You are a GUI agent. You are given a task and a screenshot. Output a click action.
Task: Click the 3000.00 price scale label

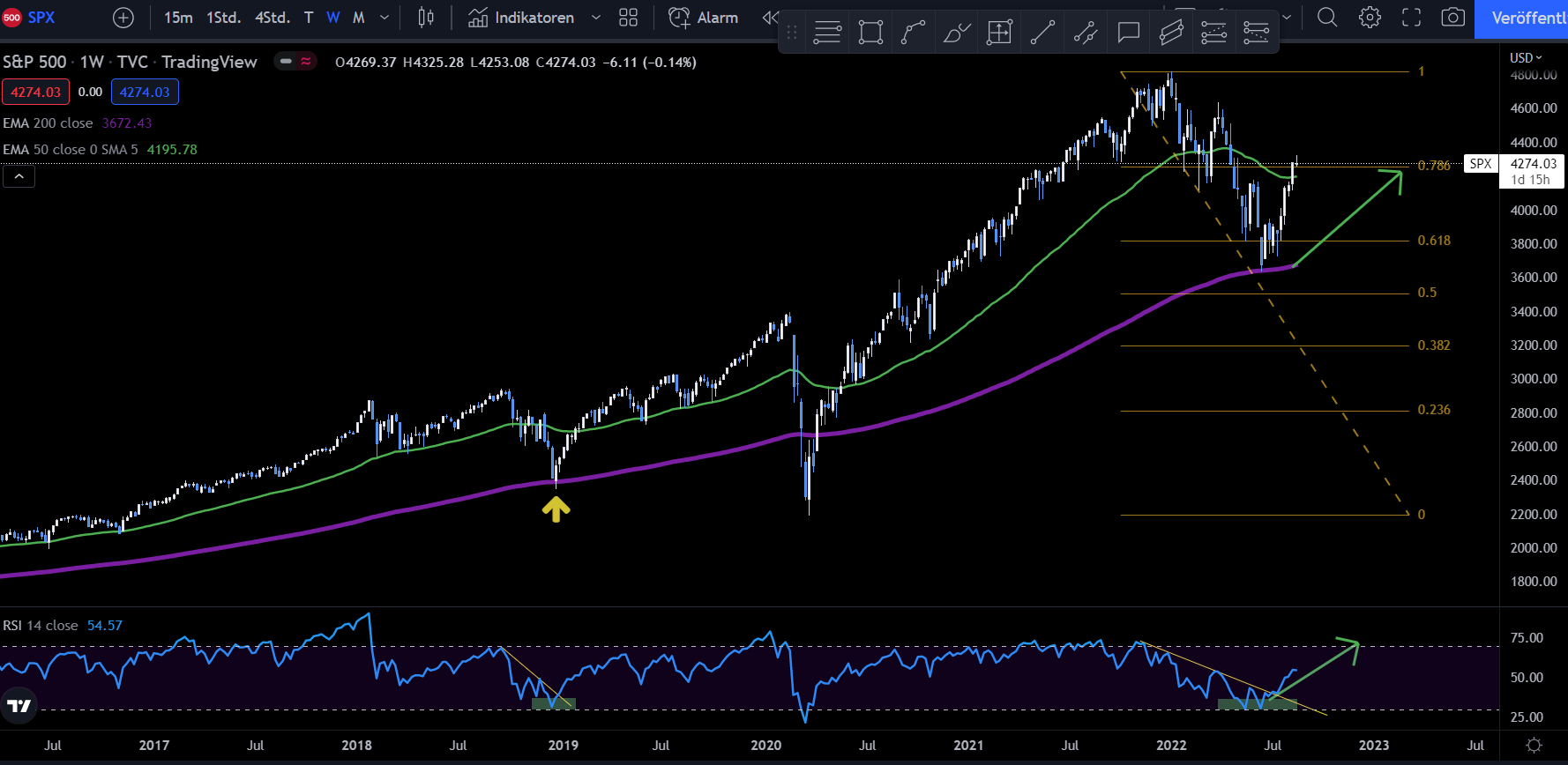(1534, 379)
